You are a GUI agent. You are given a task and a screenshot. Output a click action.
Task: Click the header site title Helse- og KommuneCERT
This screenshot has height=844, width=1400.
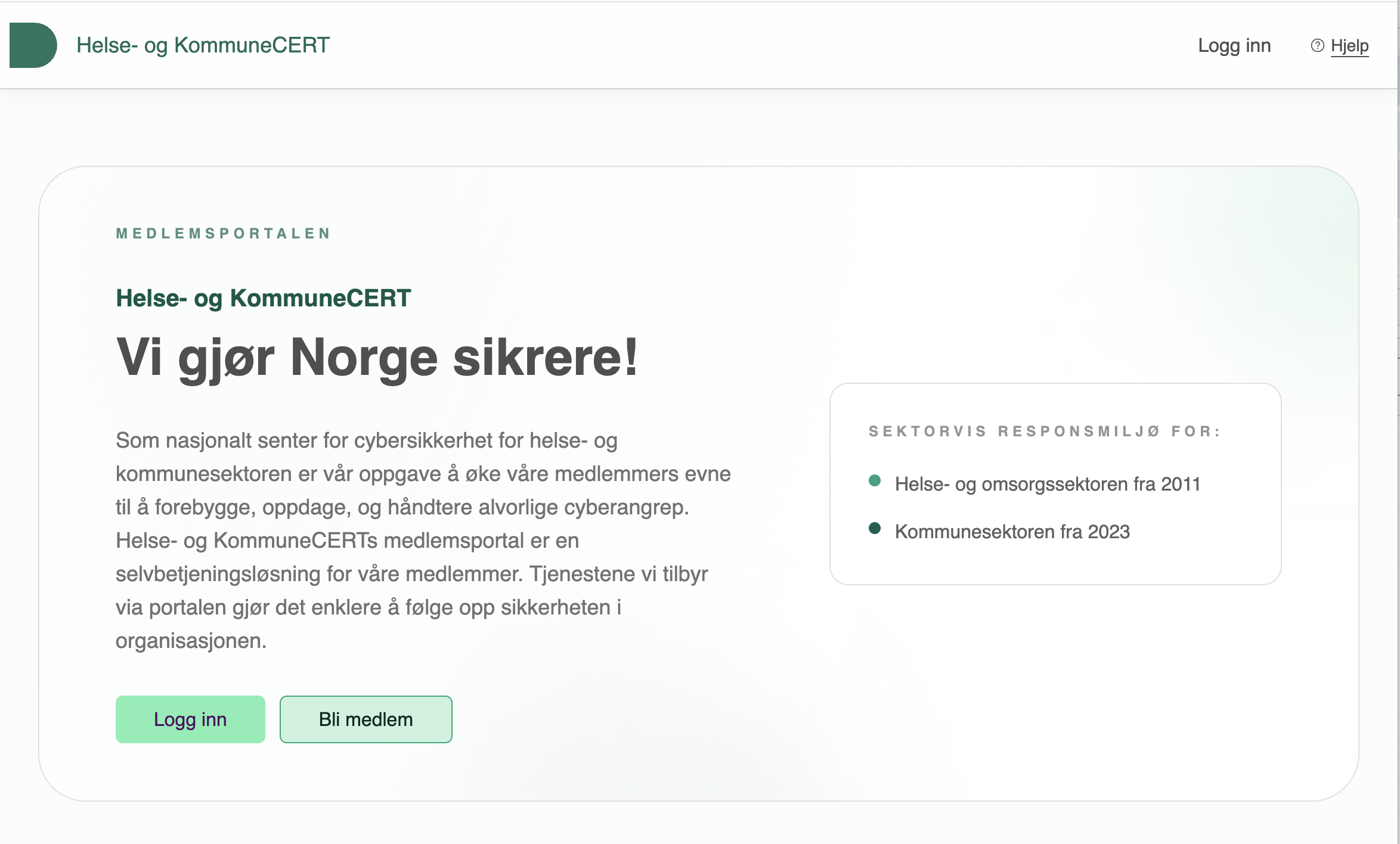click(x=203, y=45)
